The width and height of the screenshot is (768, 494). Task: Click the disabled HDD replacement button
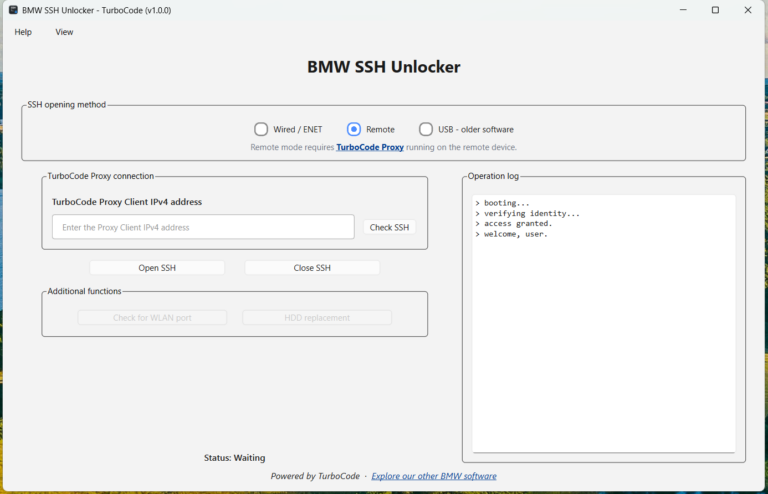(317, 318)
